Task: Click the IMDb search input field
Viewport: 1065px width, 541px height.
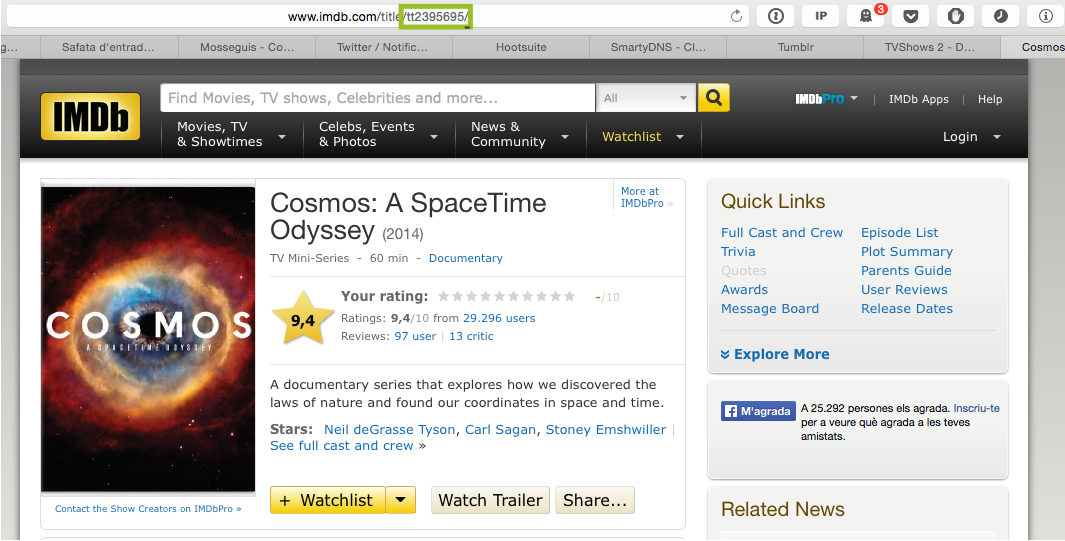Action: (x=378, y=98)
